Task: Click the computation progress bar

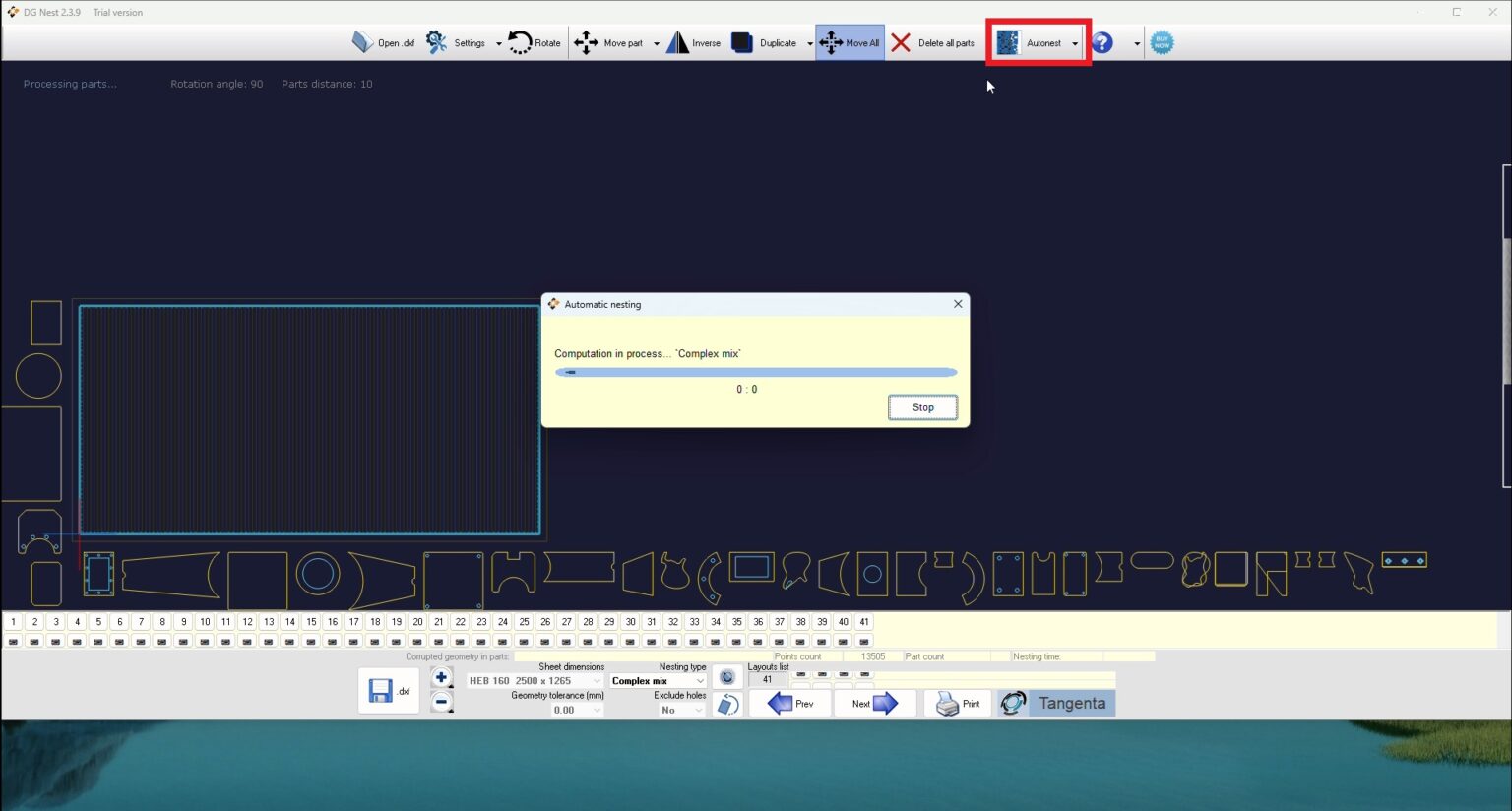Action: (x=755, y=372)
